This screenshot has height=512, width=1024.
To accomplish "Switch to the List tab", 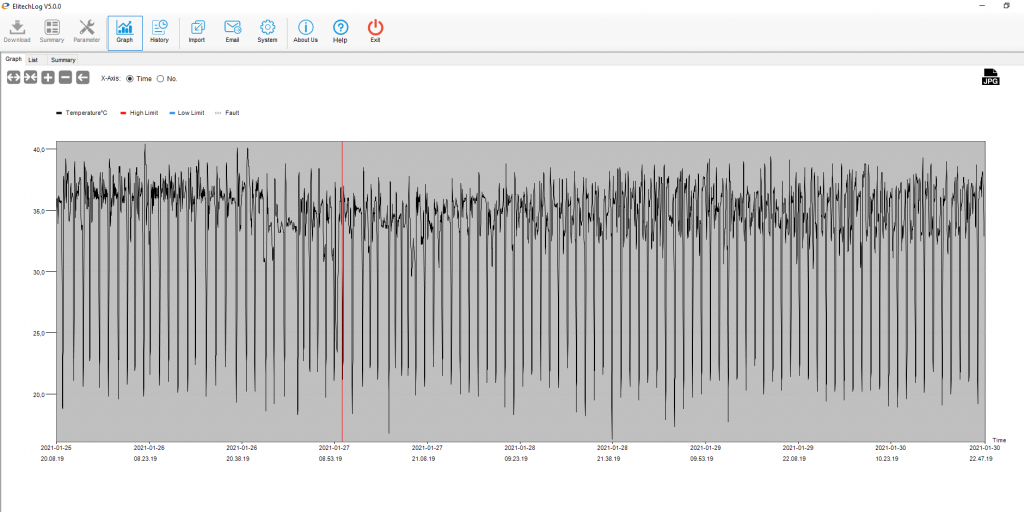I will 33,60.
